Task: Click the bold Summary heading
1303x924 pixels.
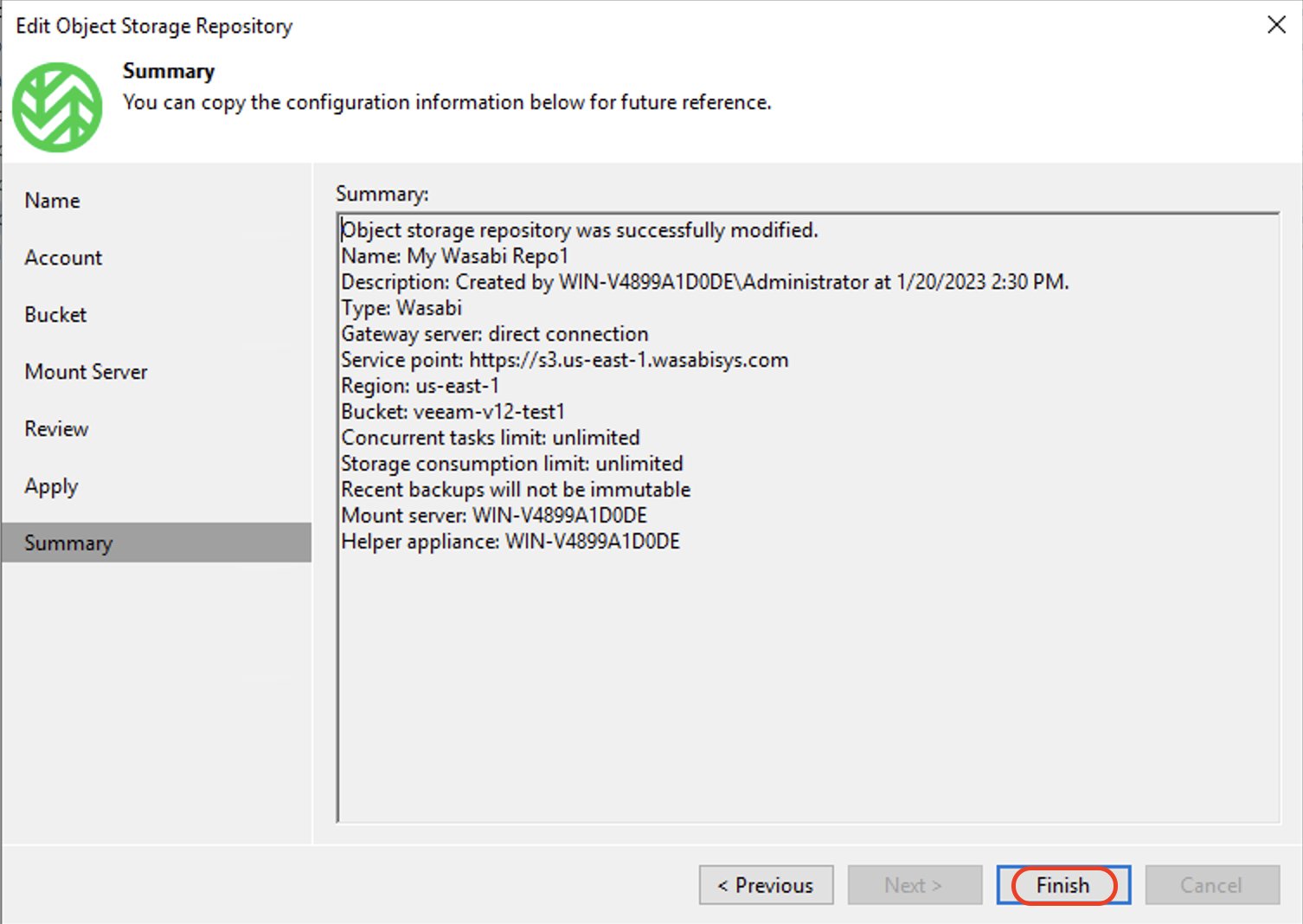Action: [169, 71]
